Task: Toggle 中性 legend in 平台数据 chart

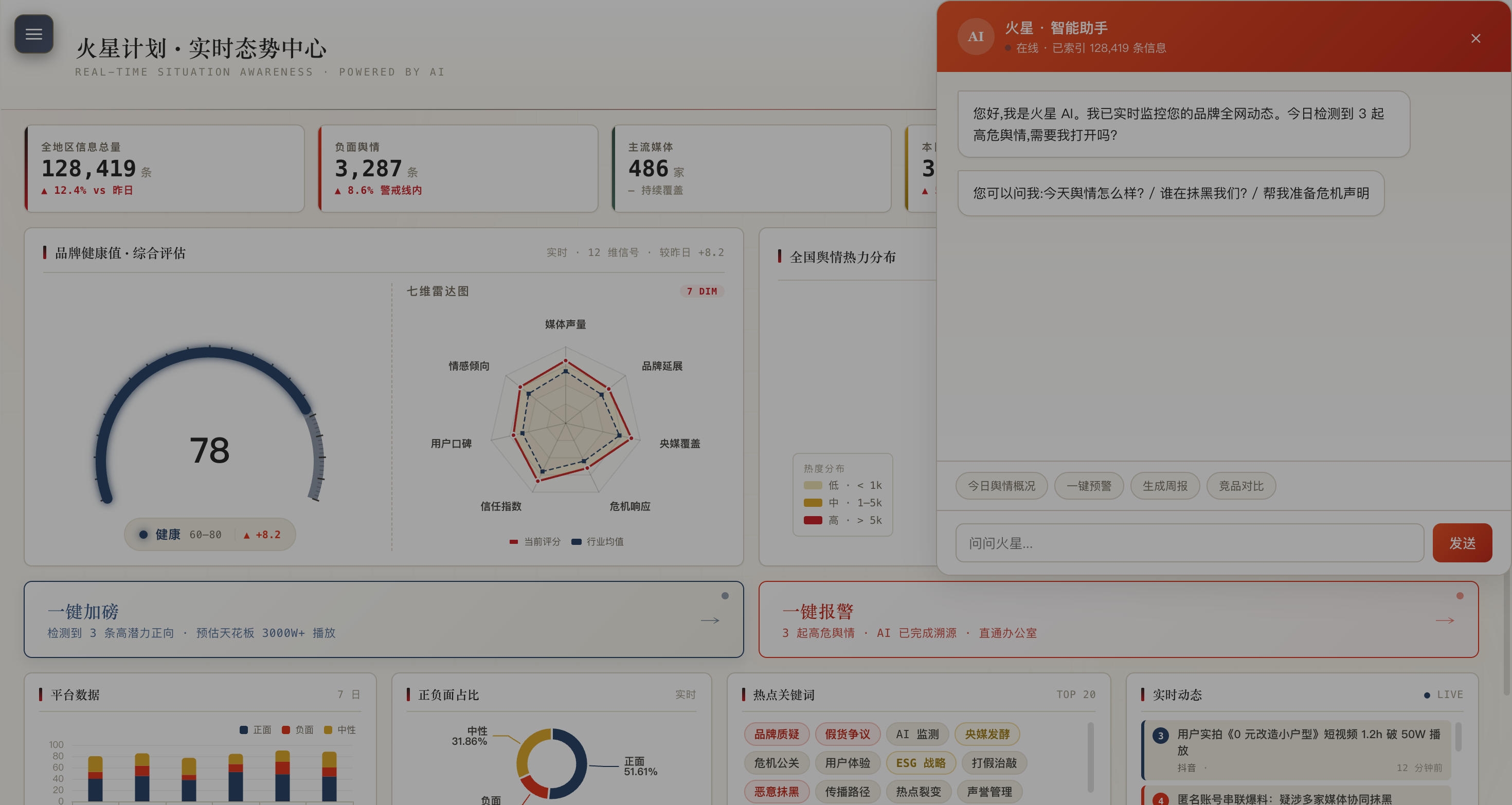Action: [x=340, y=730]
